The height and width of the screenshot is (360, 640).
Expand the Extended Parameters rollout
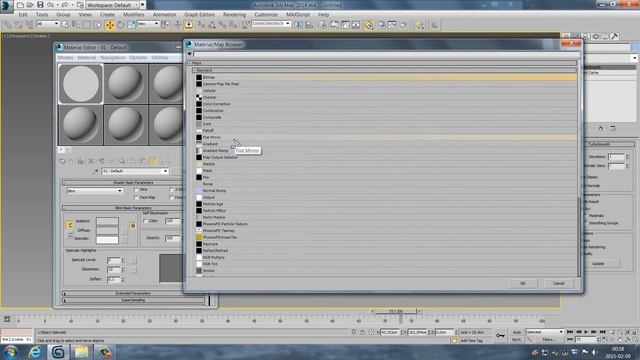(133, 293)
